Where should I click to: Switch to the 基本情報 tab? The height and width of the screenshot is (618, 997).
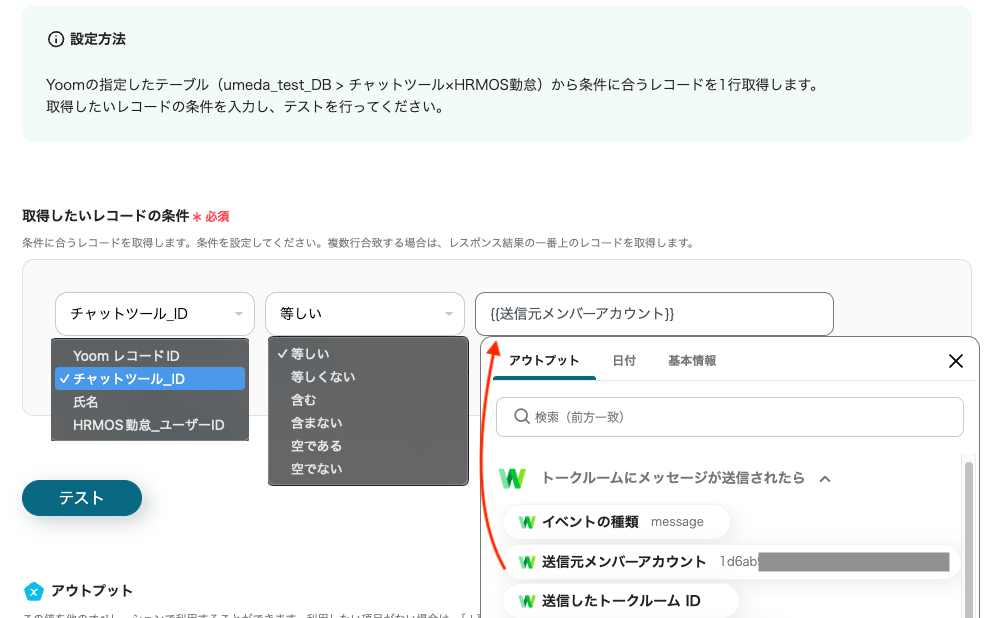point(691,361)
